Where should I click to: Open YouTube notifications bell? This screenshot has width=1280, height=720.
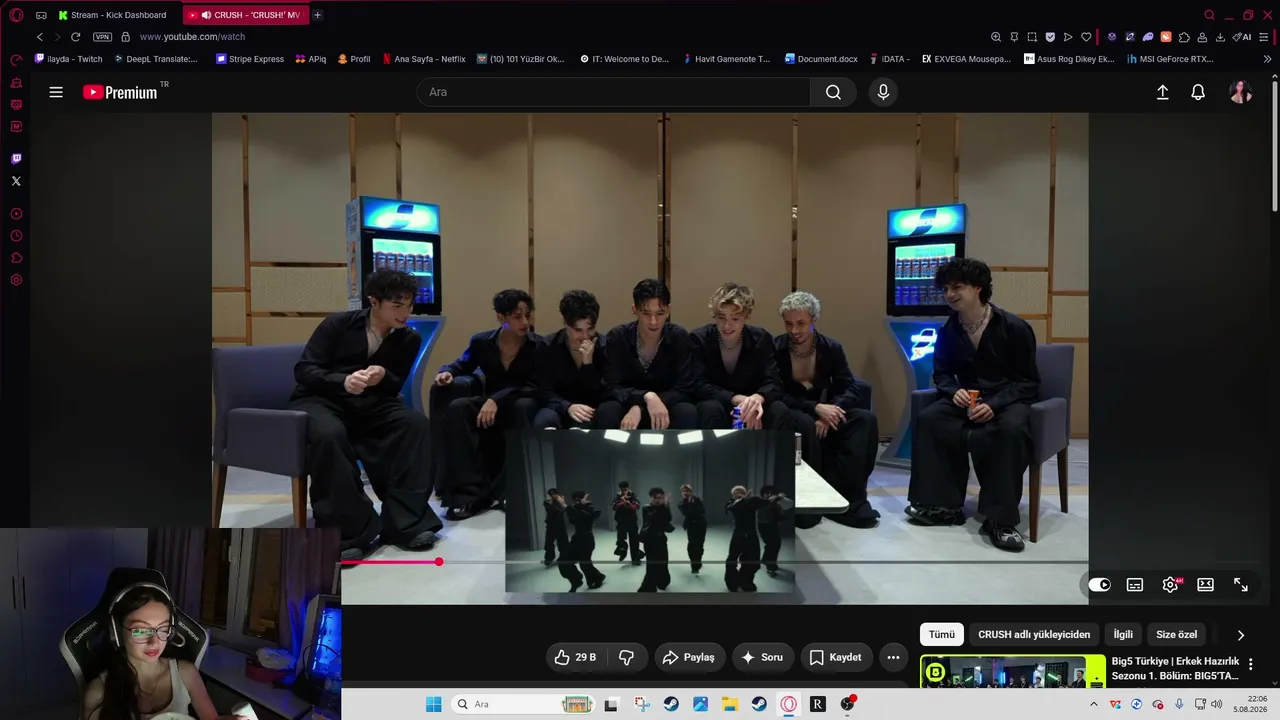point(1198,92)
